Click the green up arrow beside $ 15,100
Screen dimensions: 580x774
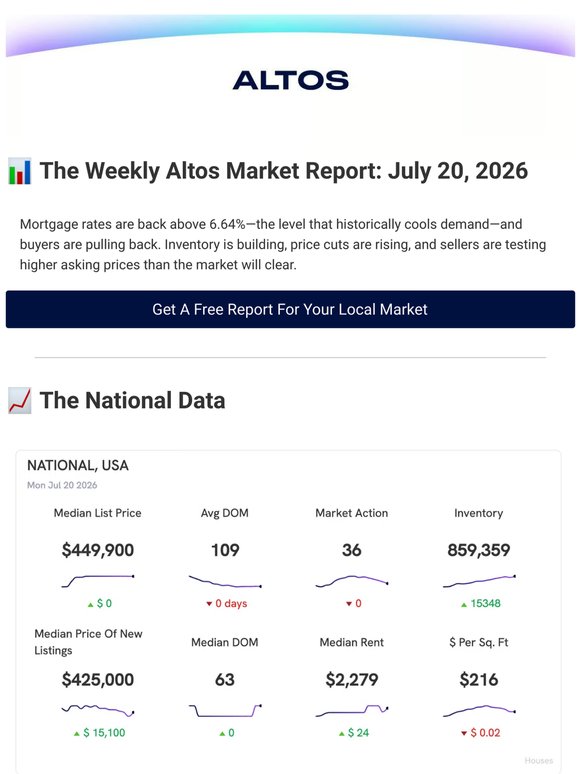point(77,734)
